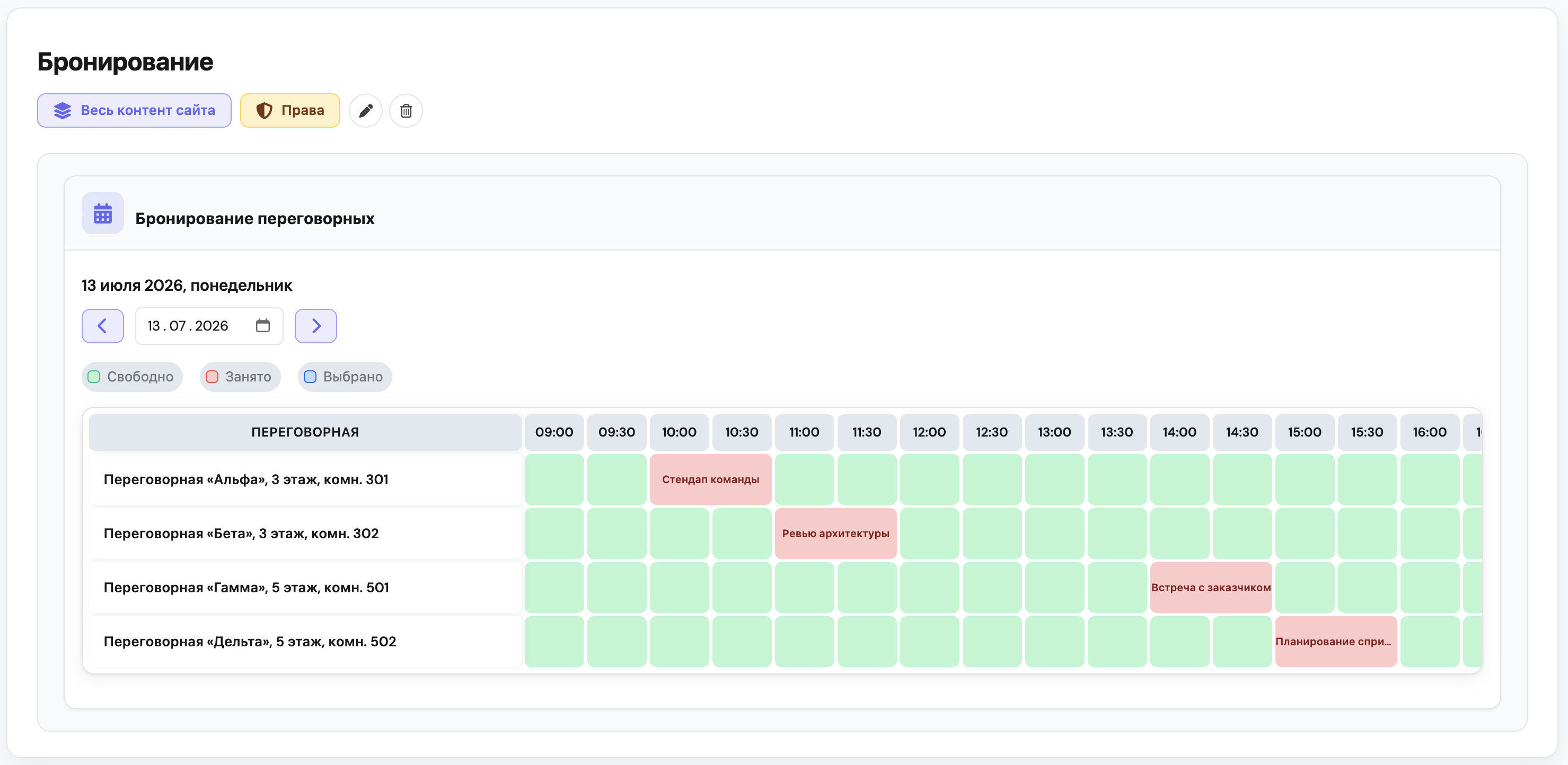Open the 'Планирование спри…' booking
The width and height of the screenshot is (1568, 765).
coord(1335,642)
